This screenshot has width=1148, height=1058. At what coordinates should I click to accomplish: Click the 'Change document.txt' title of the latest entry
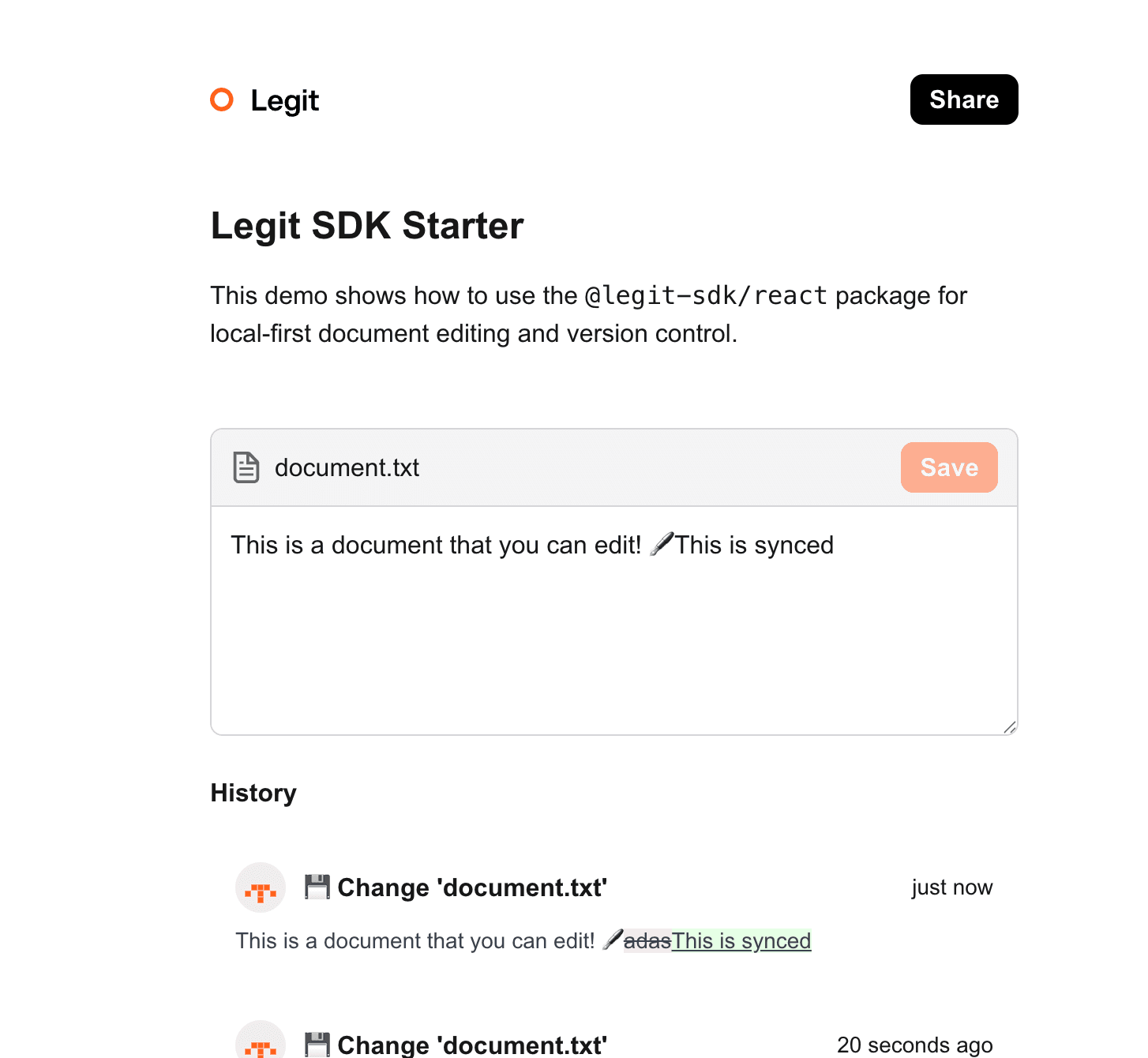point(472,887)
